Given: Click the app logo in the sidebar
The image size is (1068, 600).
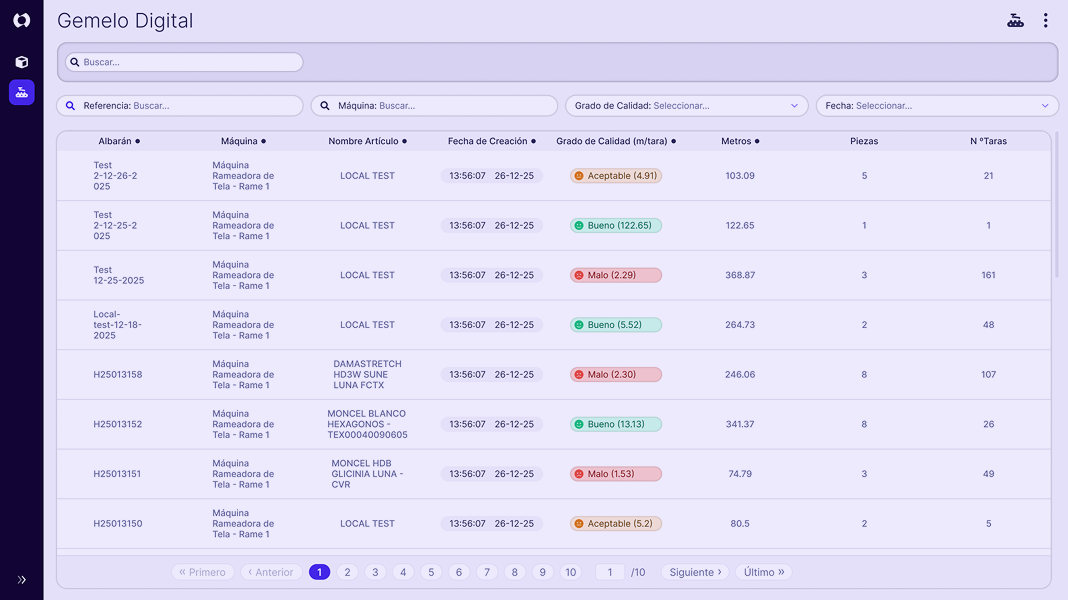Looking at the screenshot, I should (21, 20).
